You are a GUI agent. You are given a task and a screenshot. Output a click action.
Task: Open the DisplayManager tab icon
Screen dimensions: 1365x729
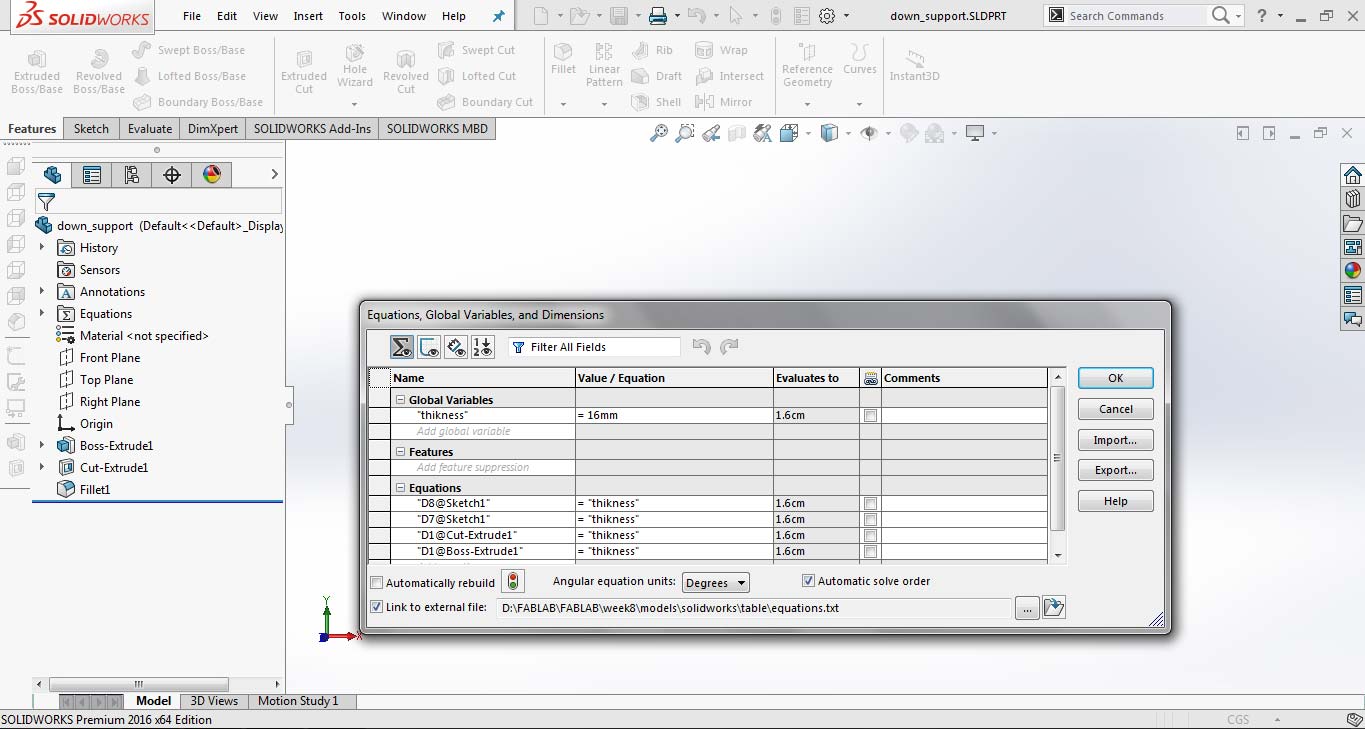pyautogui.click(x=212, y=175)
